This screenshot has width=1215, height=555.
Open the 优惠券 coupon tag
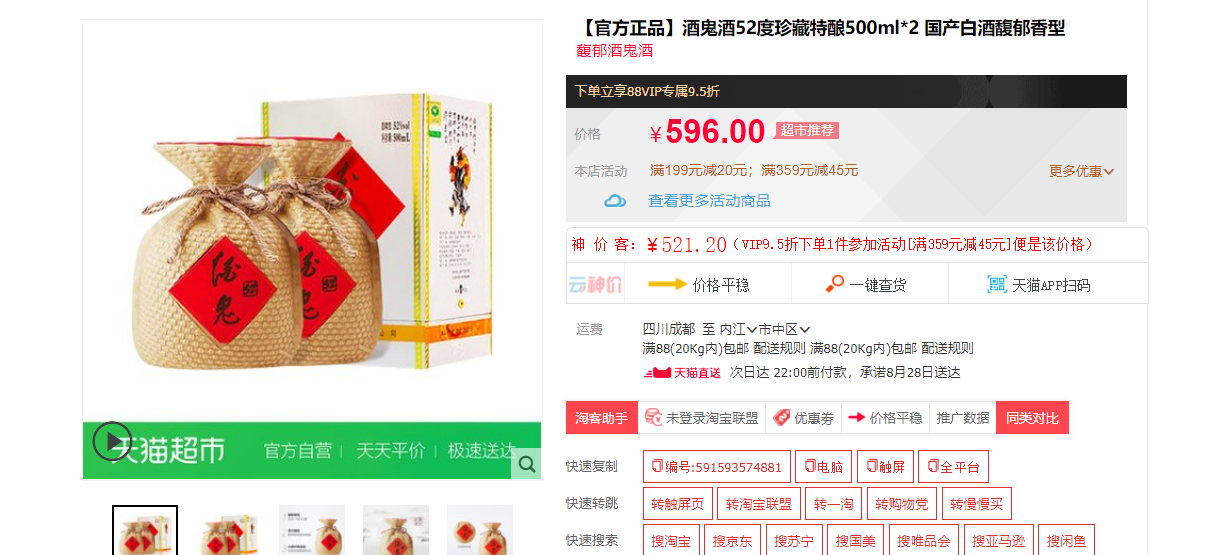tap(804, 418)
